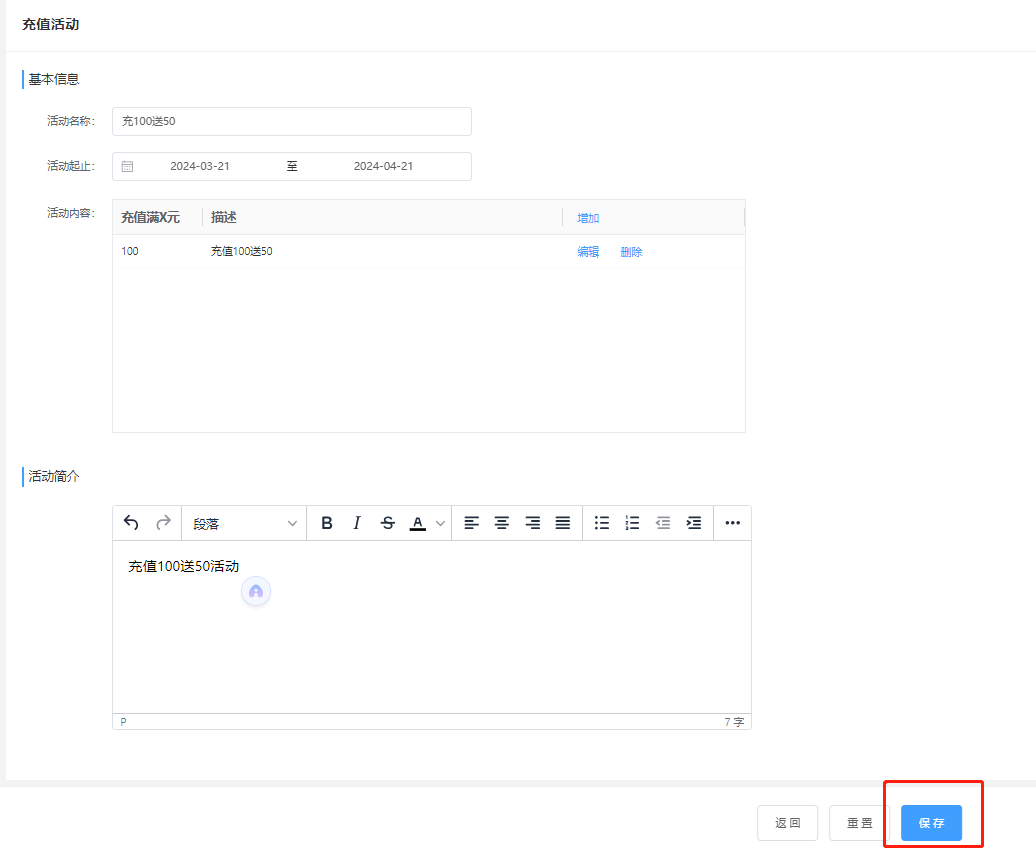Open the 段落 paragraph format dropdown

click(x=245, y=523)
